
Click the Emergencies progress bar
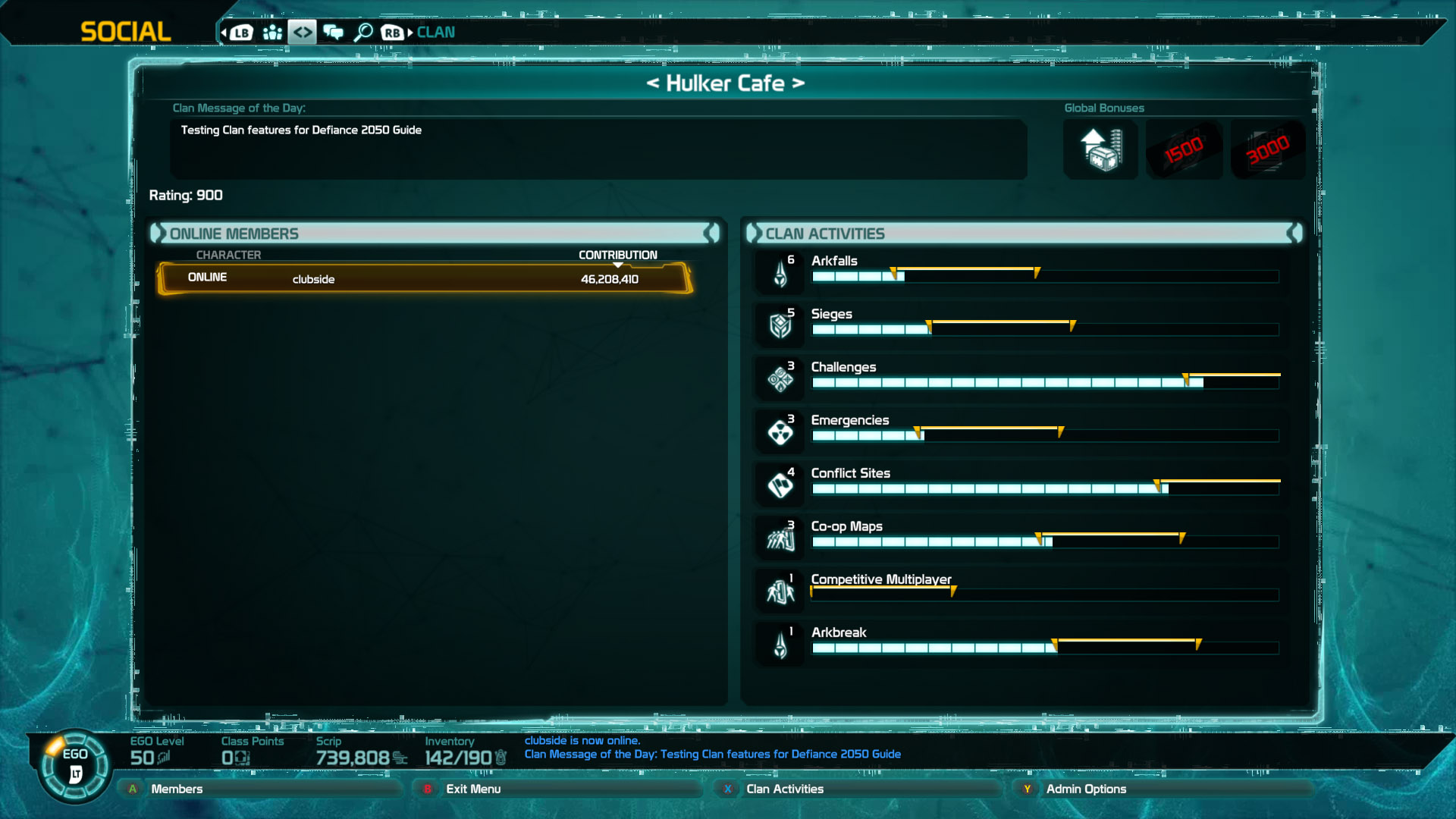(1046, 436)
